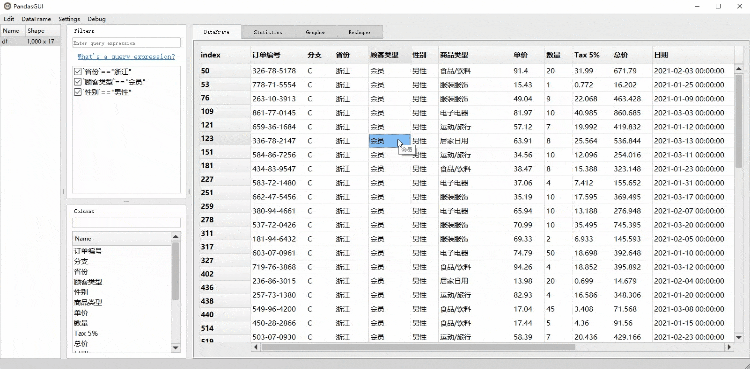Select row index 50 header
750x369 pixels.
coord(225,70)
